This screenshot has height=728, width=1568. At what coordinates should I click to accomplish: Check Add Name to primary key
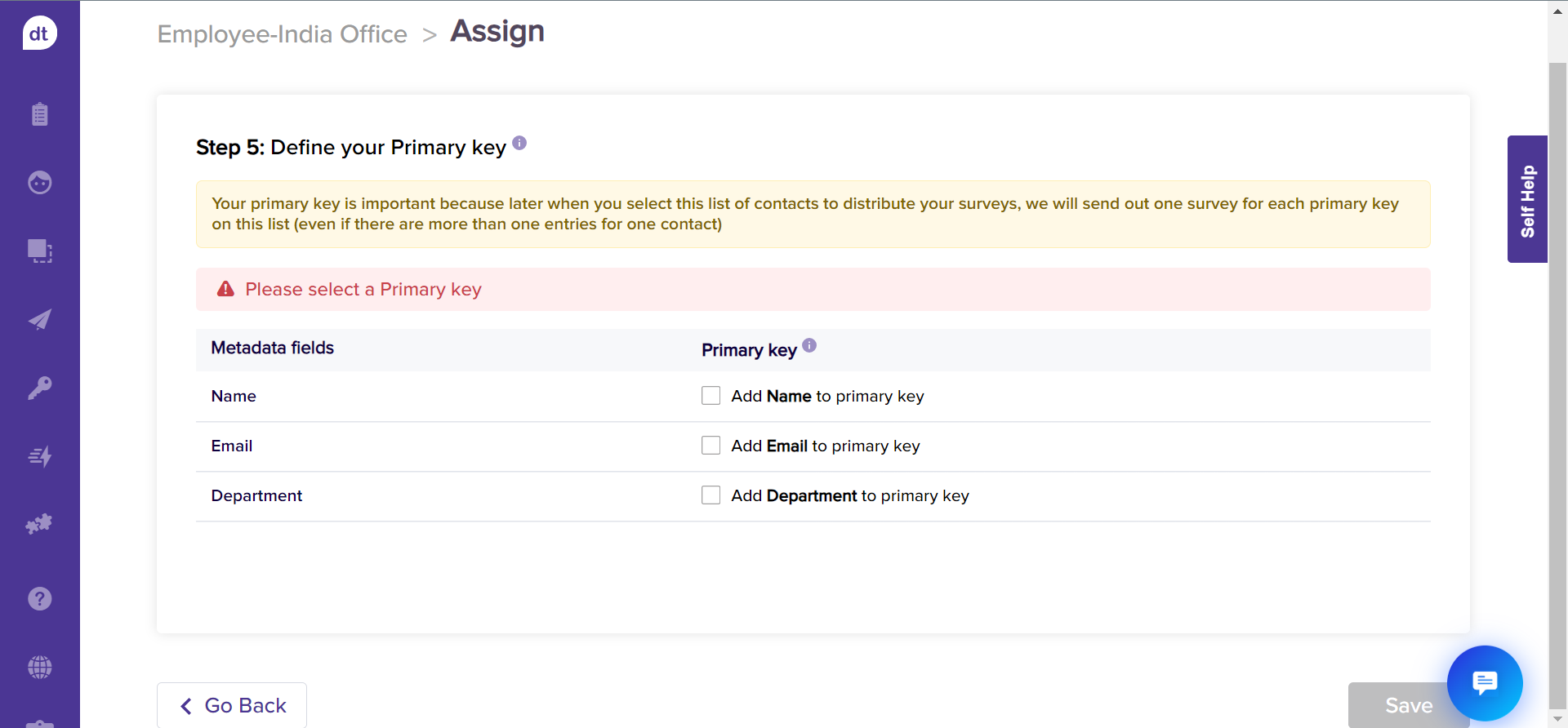pyautogui.click(x=710, y=396)
